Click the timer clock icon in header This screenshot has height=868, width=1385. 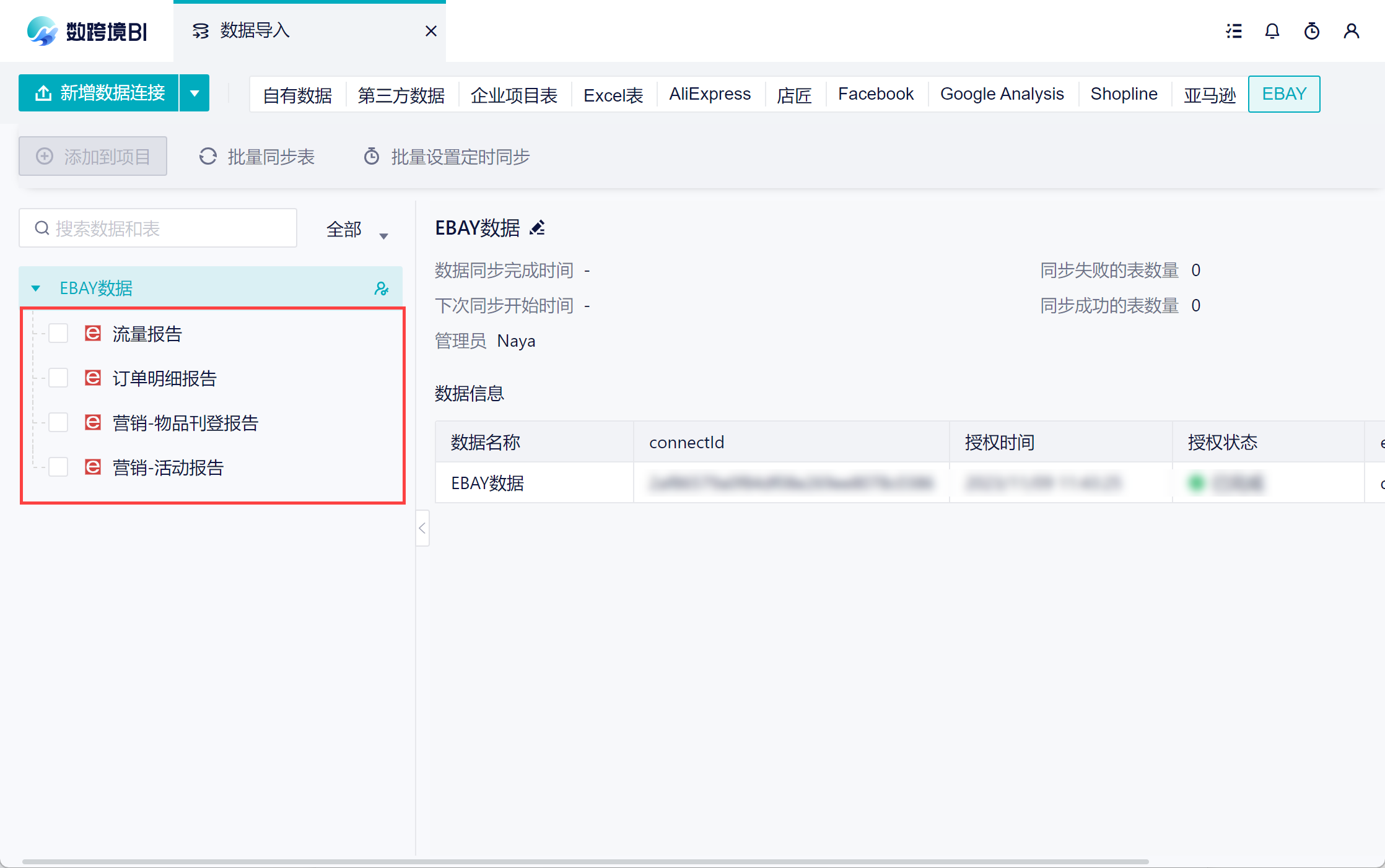tap(1312, 31)
